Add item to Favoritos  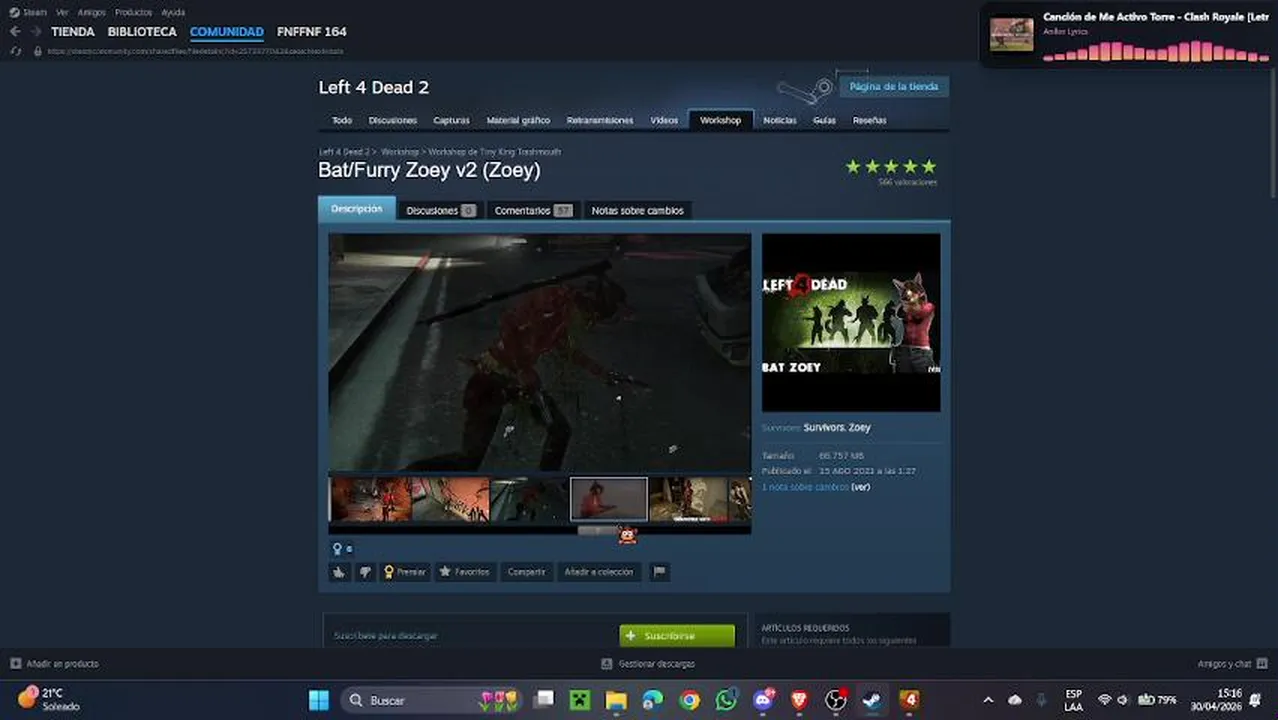point(465,572)
